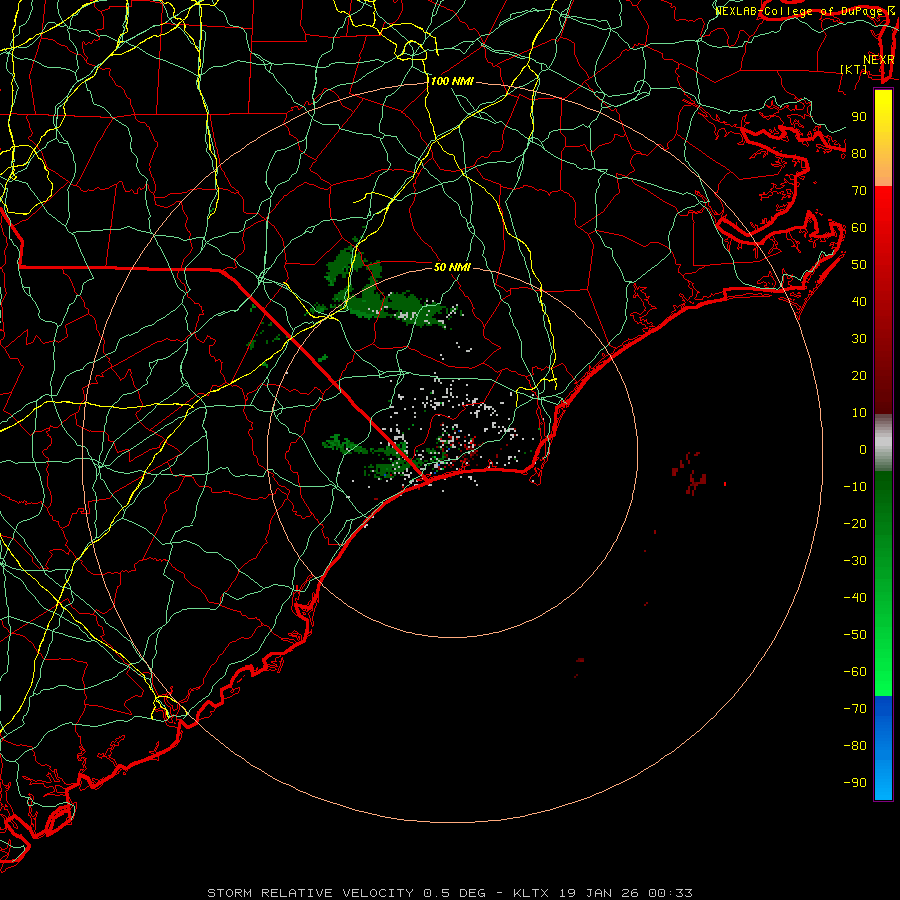Click the -50 value on velocity scale
900x900 pixels.
855,635
